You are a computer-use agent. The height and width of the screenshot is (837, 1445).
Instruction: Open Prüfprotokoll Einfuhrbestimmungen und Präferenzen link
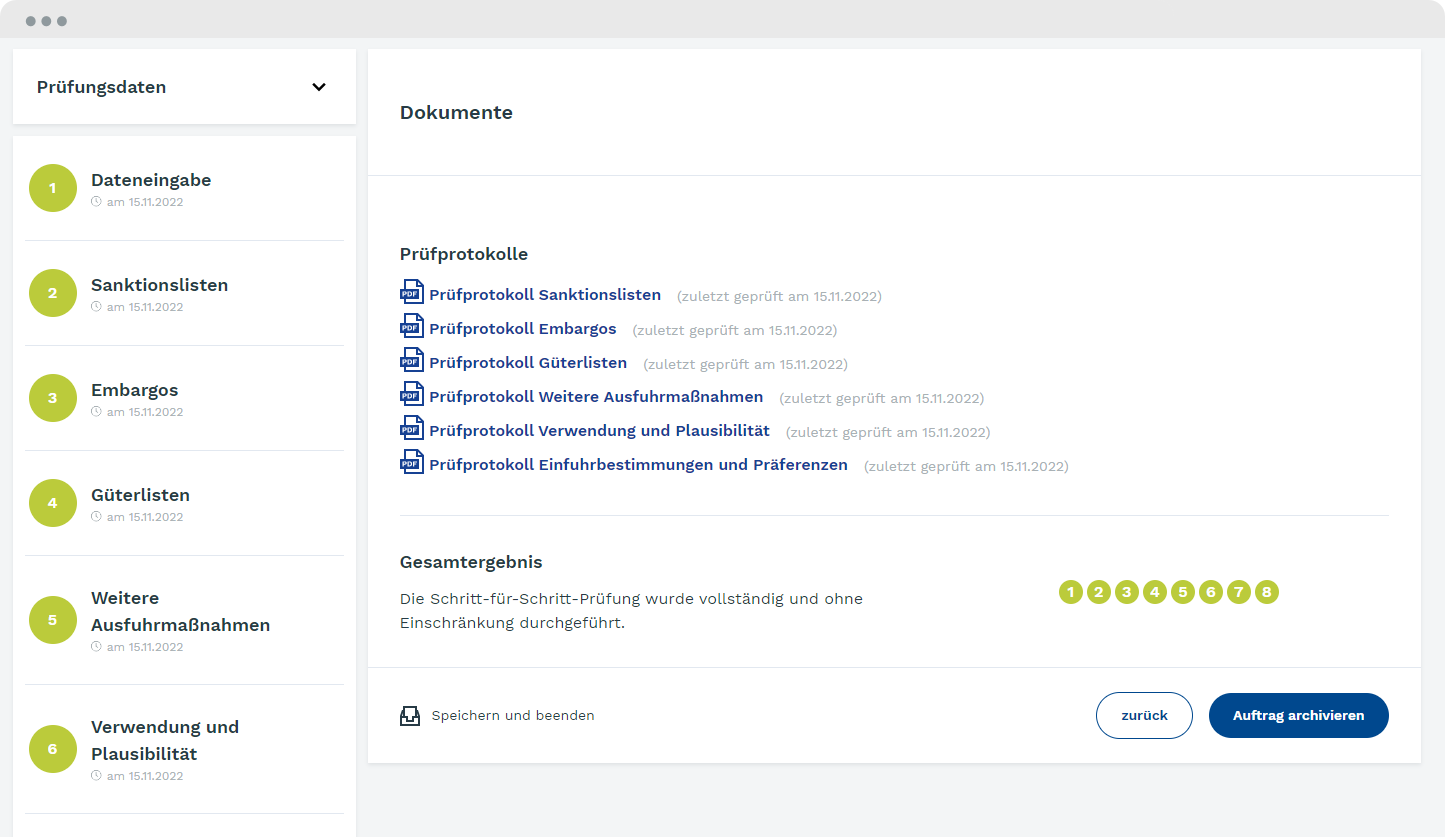638,465
